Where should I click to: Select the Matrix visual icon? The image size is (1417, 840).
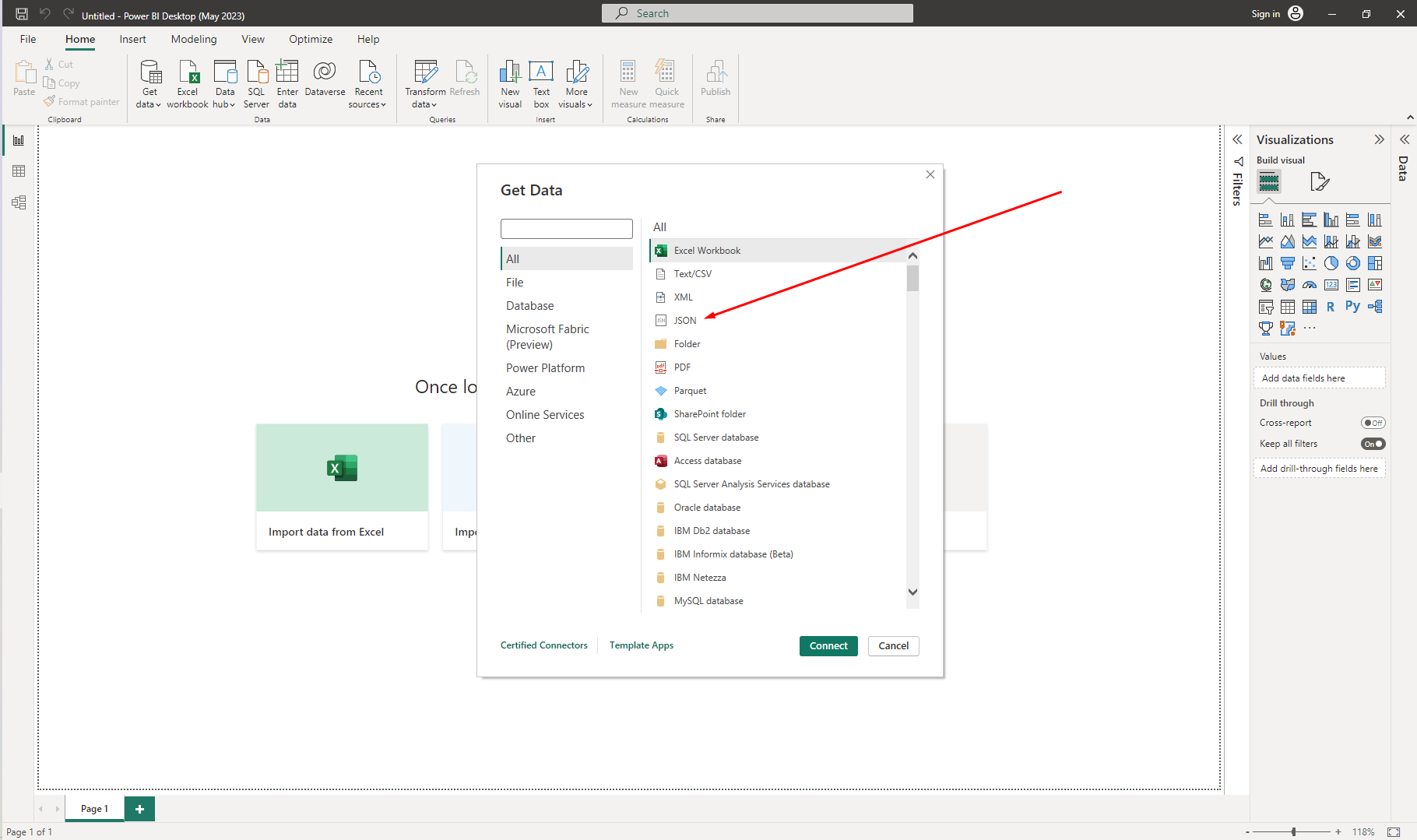[x=1310, y=308]
